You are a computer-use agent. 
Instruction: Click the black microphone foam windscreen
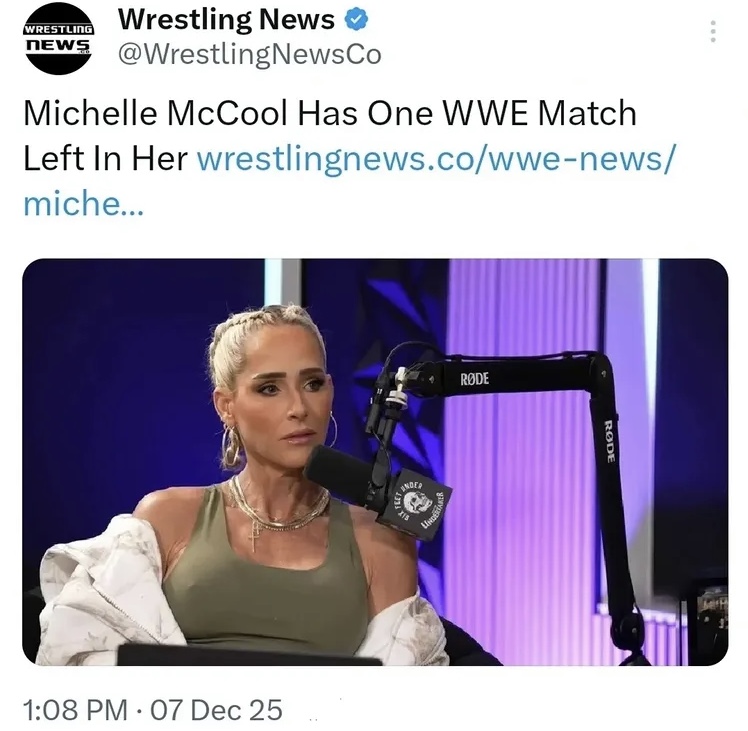point(337,473)
